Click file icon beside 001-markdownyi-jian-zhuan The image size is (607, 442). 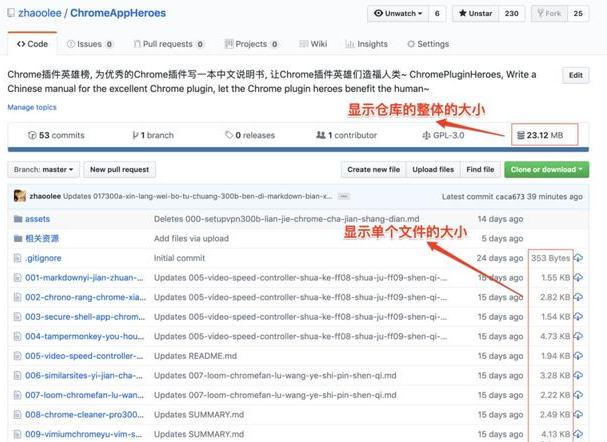pyautogui.click(x=17, y=278)
